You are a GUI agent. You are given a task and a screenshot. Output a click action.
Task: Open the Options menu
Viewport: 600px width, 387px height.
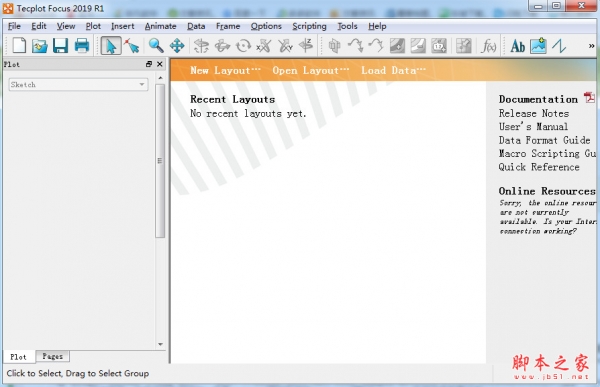266,26
